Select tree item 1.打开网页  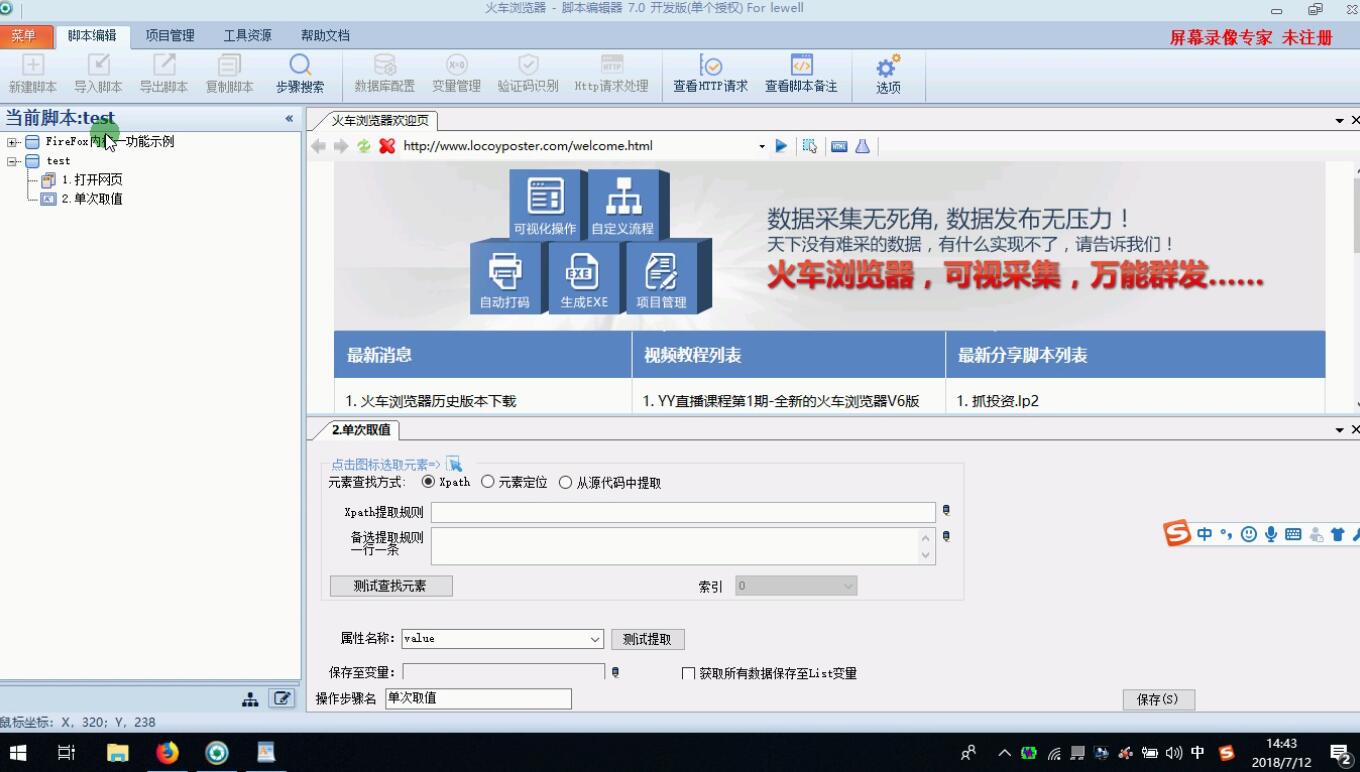coord(91,180)
